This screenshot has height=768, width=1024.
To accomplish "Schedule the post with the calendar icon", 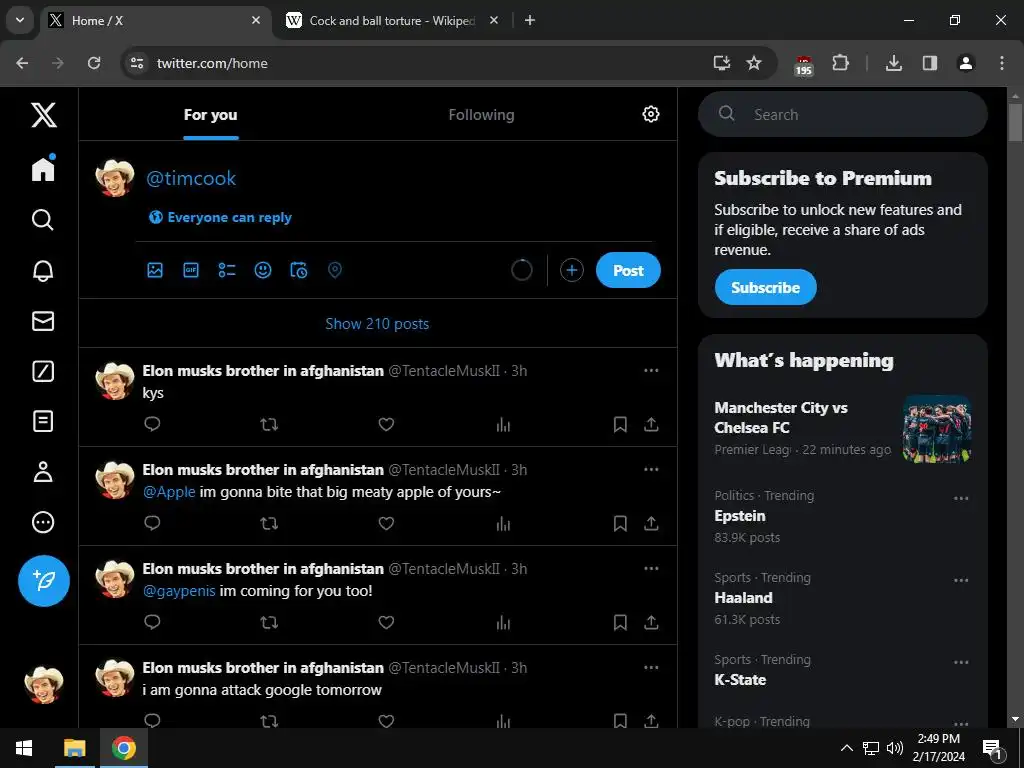I will click(x=298, y=270).
